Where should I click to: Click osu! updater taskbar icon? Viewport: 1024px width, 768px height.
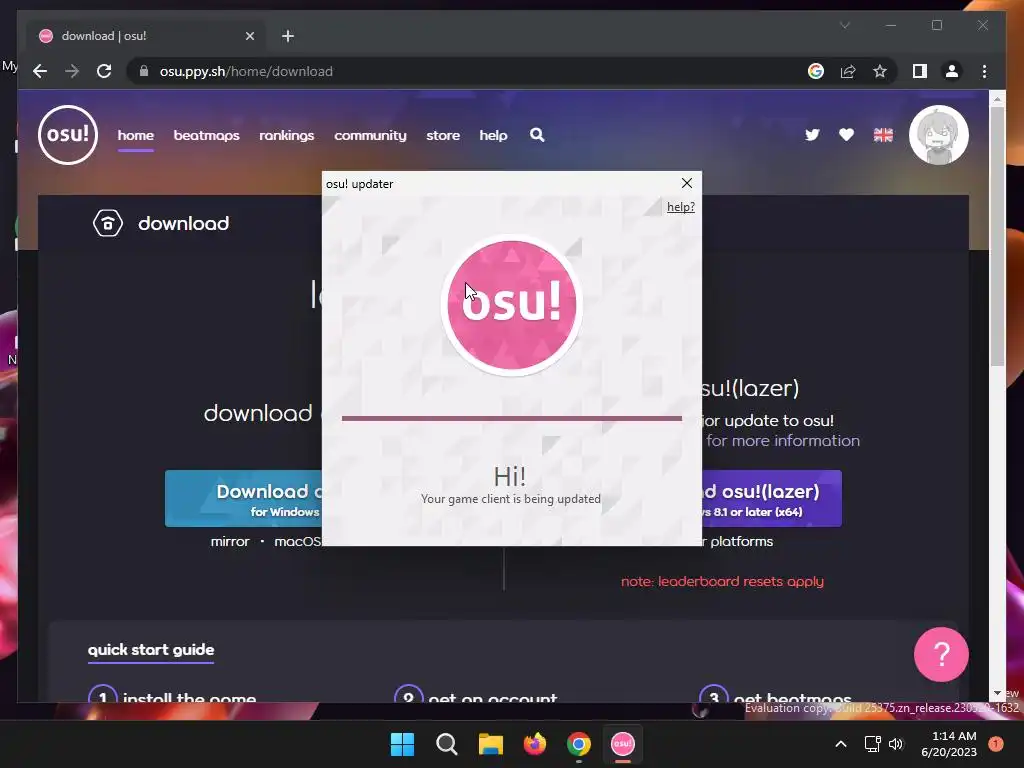622,744
